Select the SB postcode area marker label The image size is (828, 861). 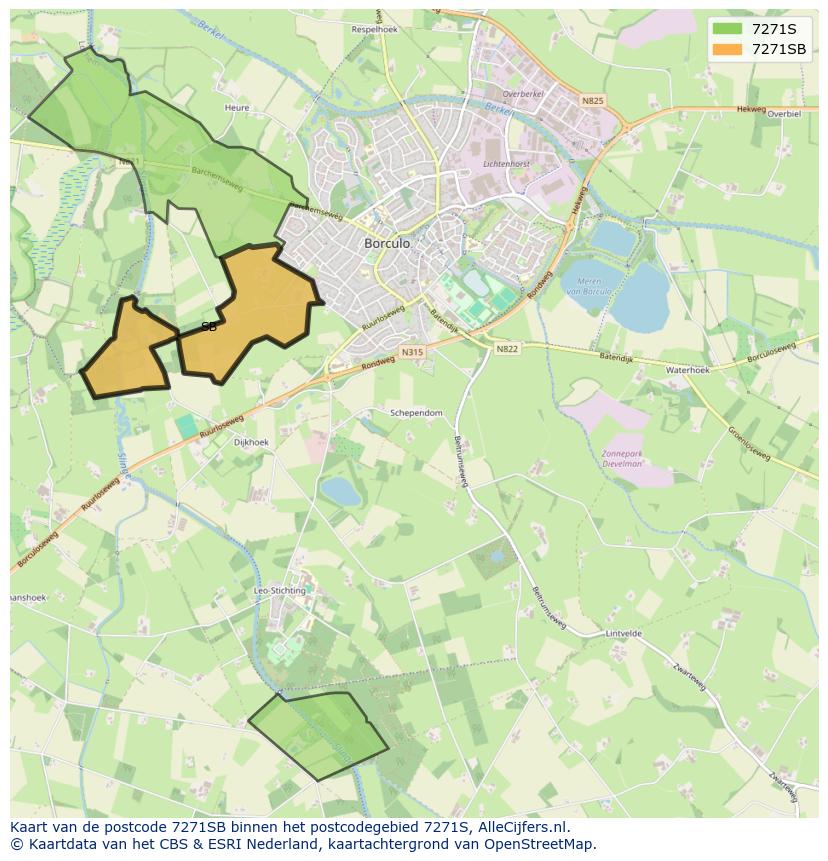pyautogui.click(x=208, y=327)
